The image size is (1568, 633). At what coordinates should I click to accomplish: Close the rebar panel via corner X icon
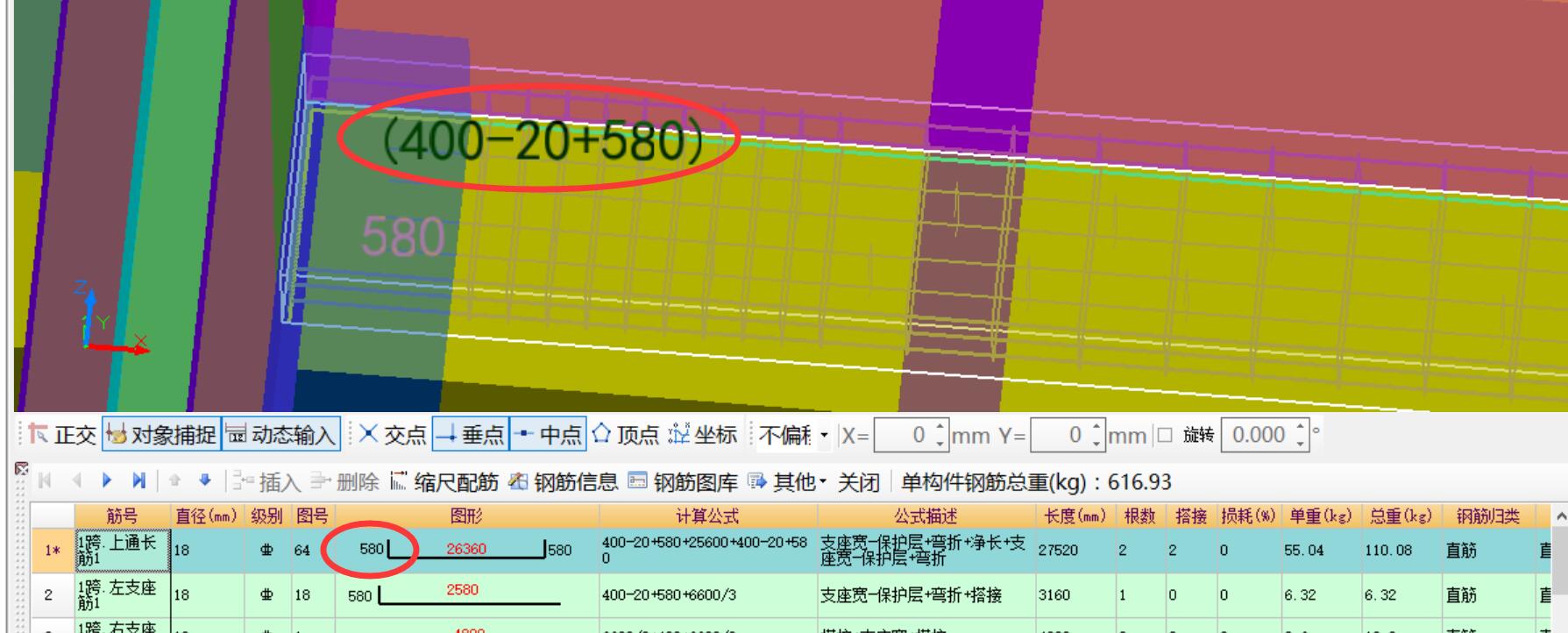click(22, 469)
